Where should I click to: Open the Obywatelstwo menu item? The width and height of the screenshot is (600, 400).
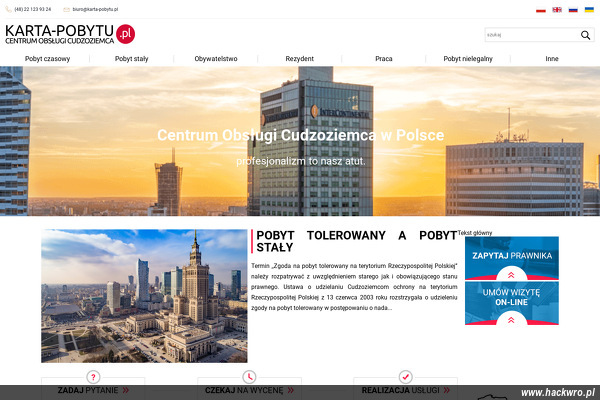click(x=216, y=59)
